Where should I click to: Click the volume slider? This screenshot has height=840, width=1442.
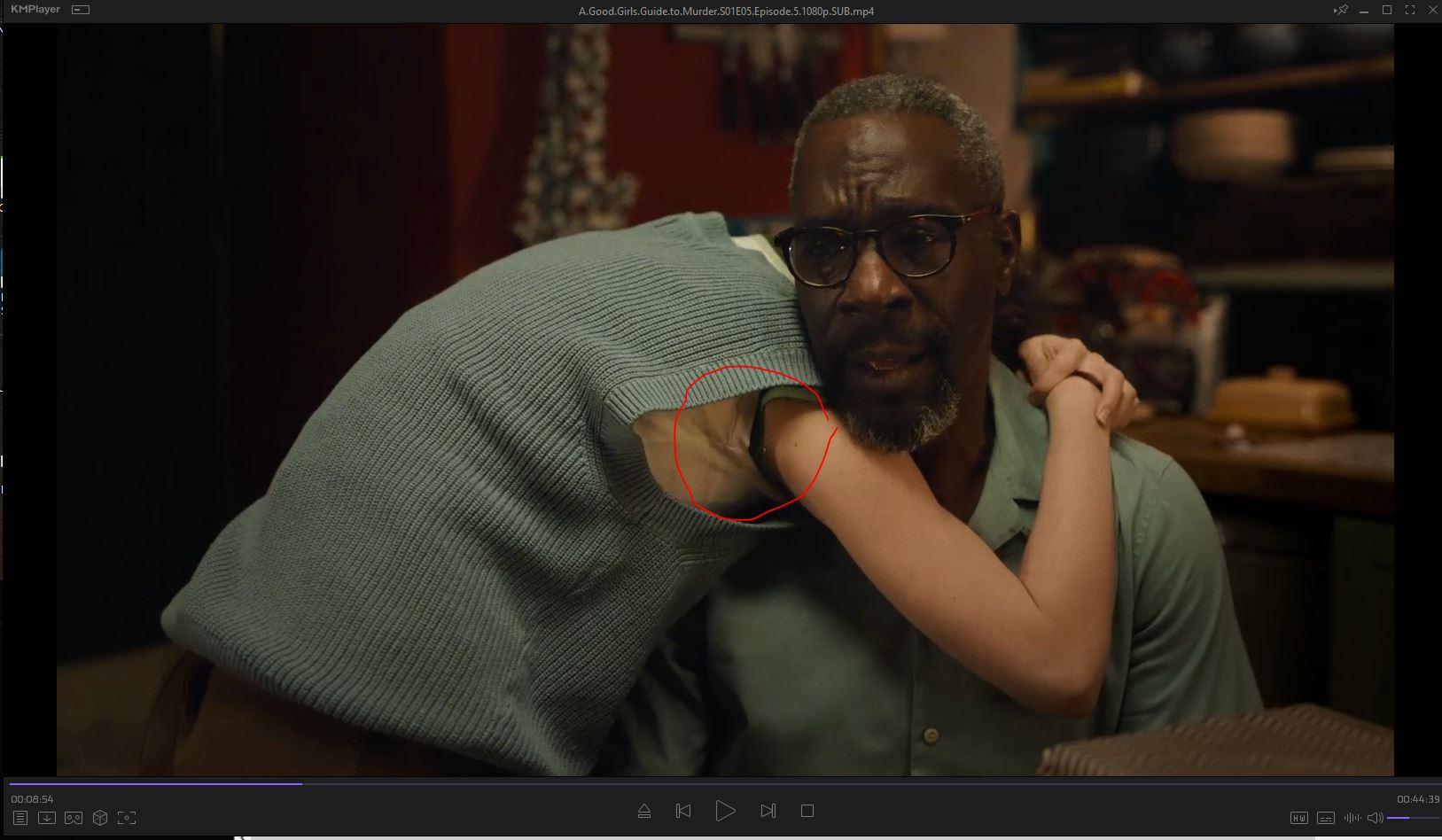(1409, 818)
